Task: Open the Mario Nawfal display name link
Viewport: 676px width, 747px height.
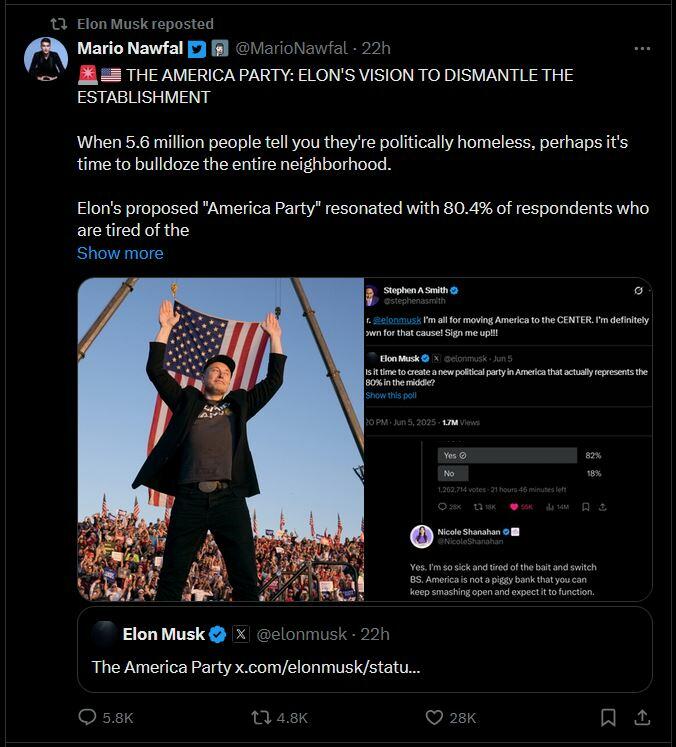Action: click(x=130, y=49)
